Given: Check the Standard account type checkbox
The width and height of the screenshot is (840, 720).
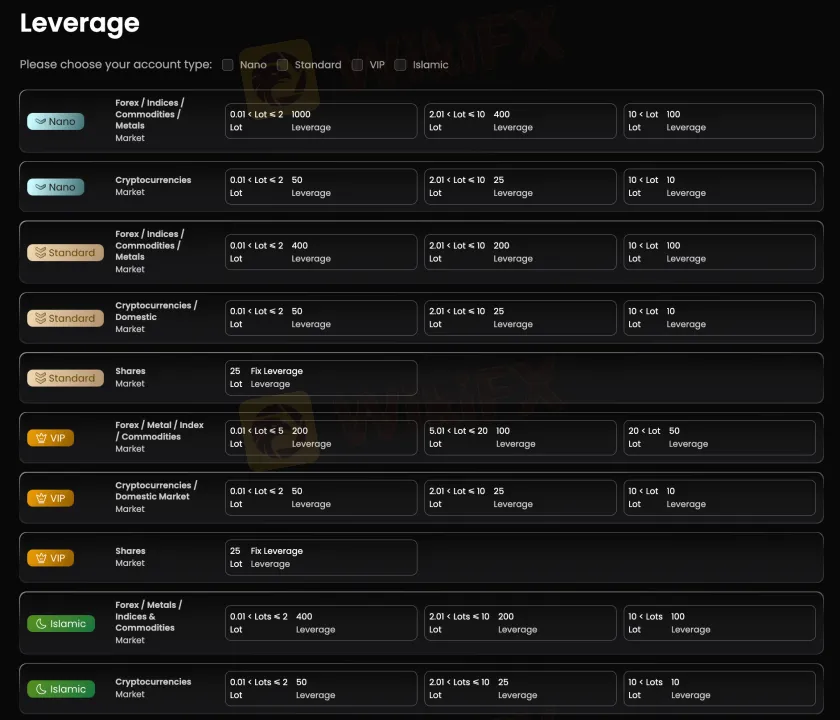Looking at the screenshot, I should click(283, 65).
